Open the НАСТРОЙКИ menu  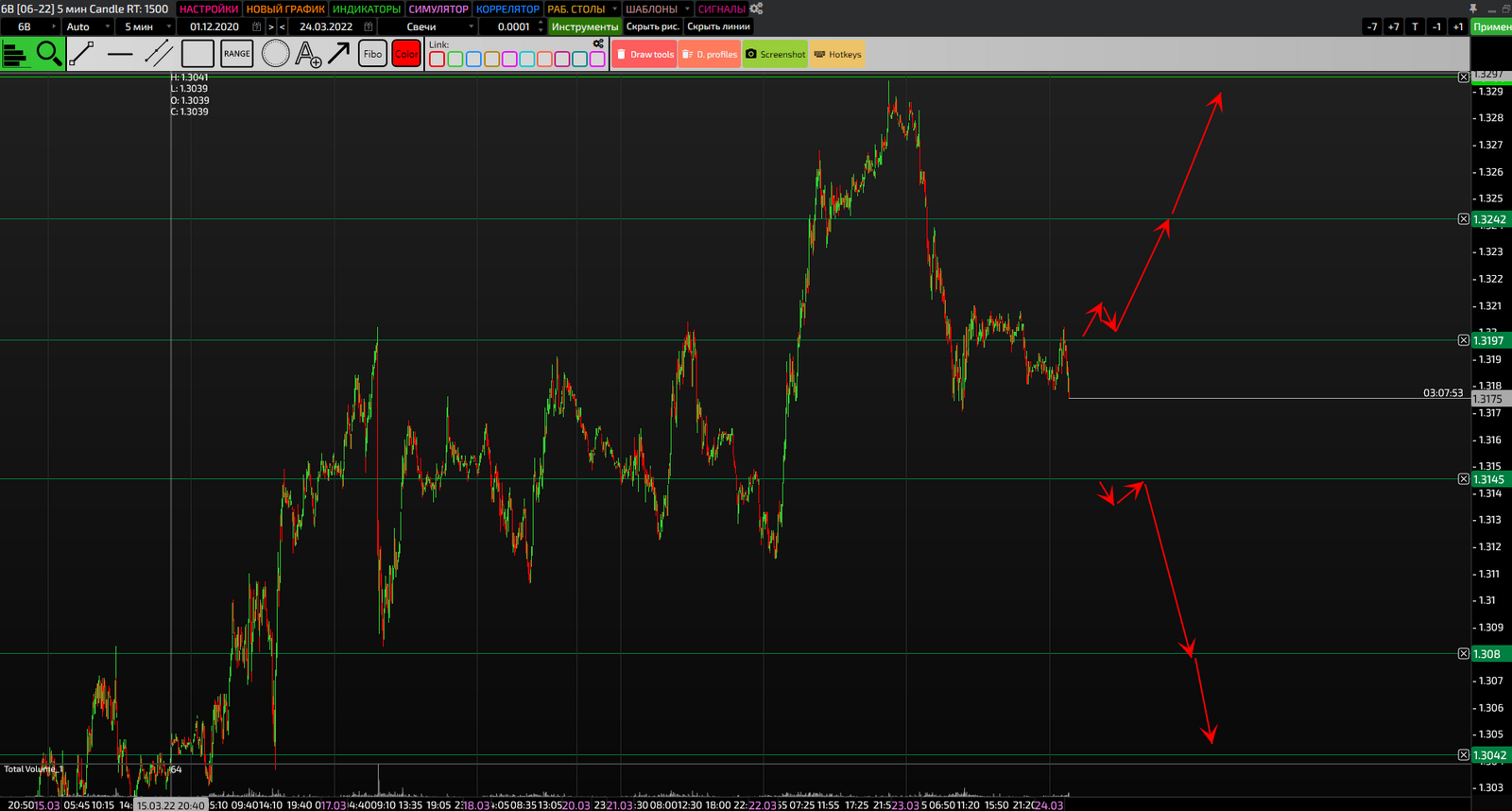[x=209, y=9]
